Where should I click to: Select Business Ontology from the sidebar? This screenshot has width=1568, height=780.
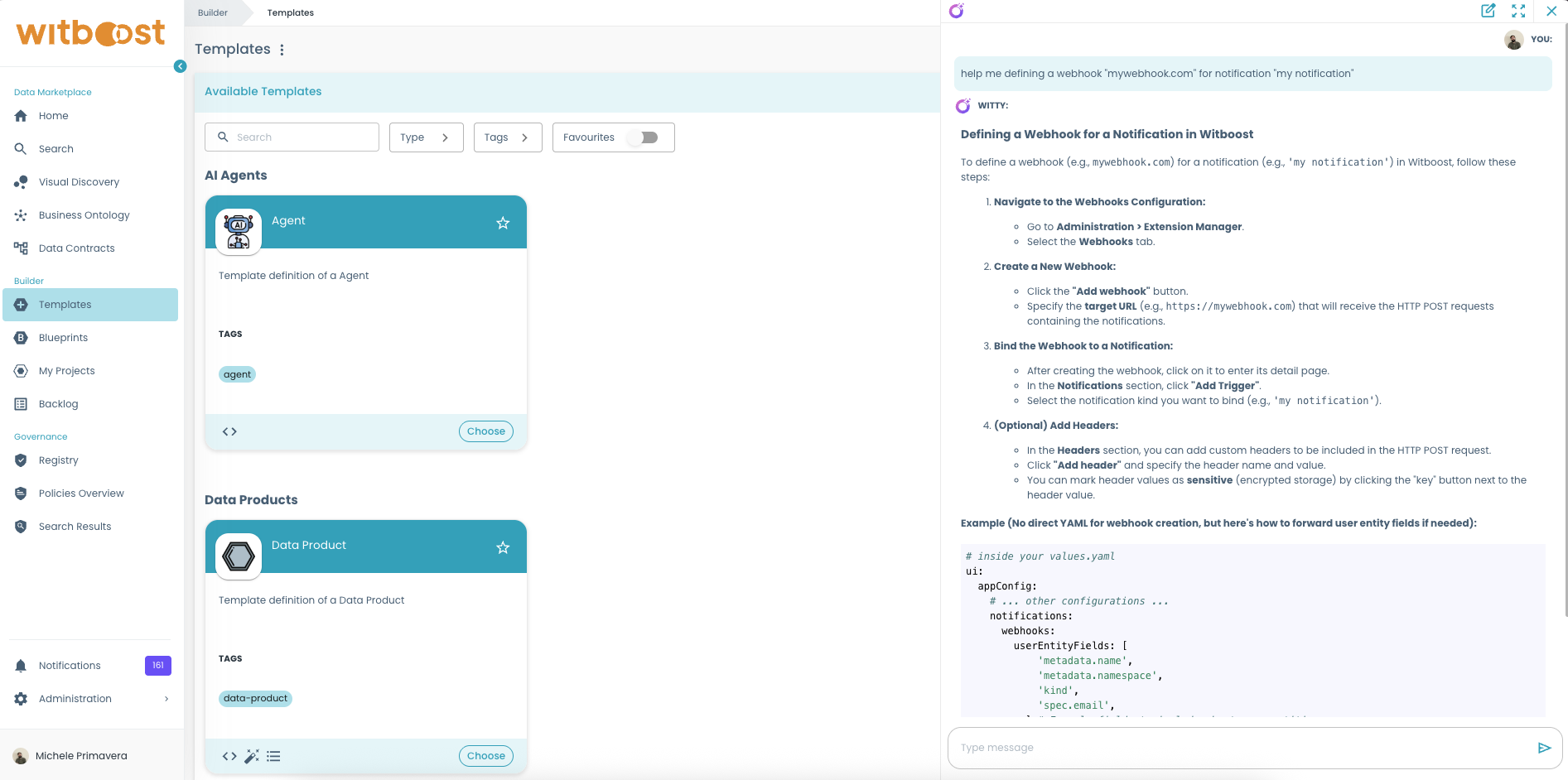point(83,215)
